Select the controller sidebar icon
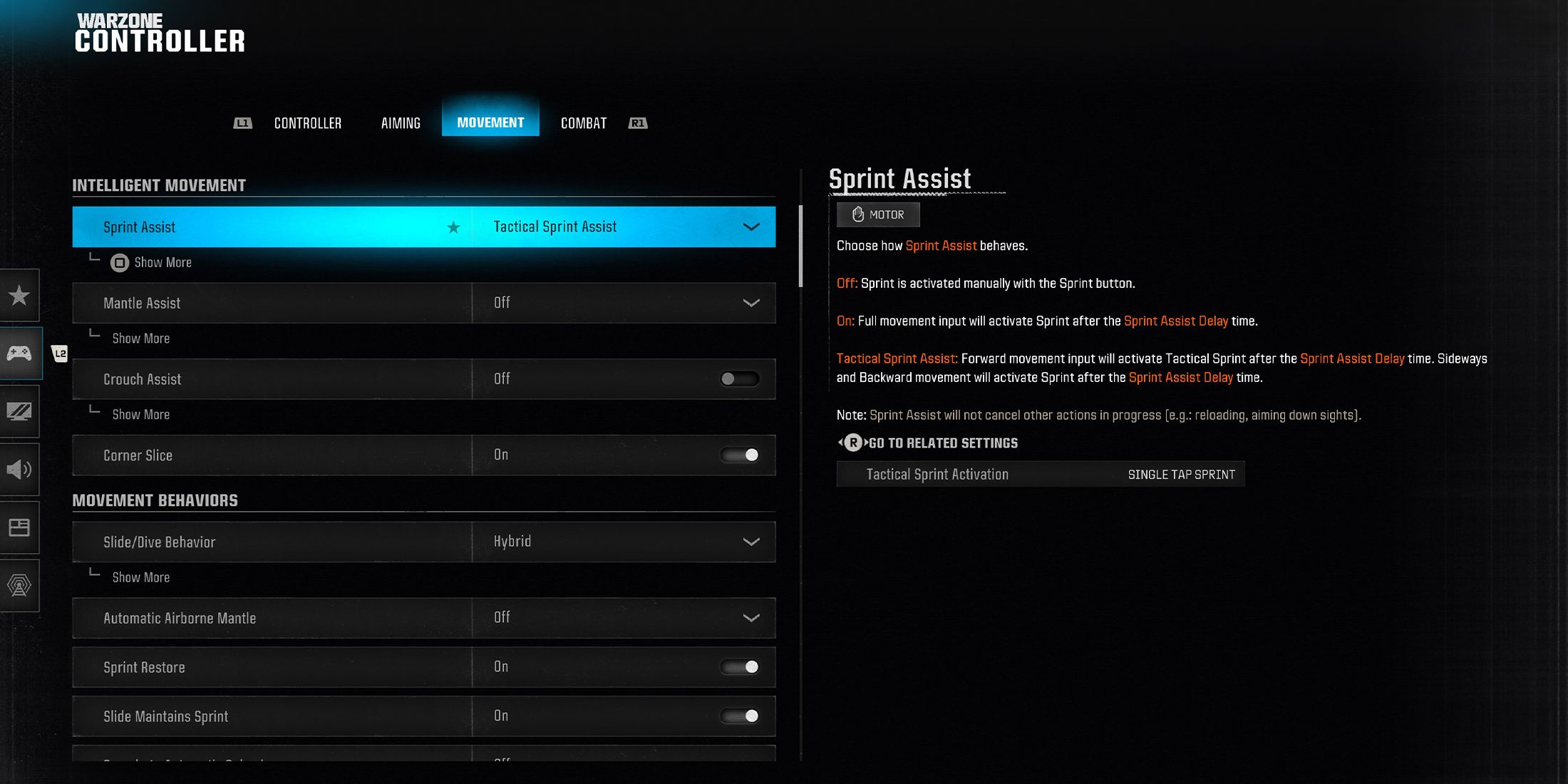The width and height of the screenshot is (1568, 784). pyautogui.click(x=20, y=353)
